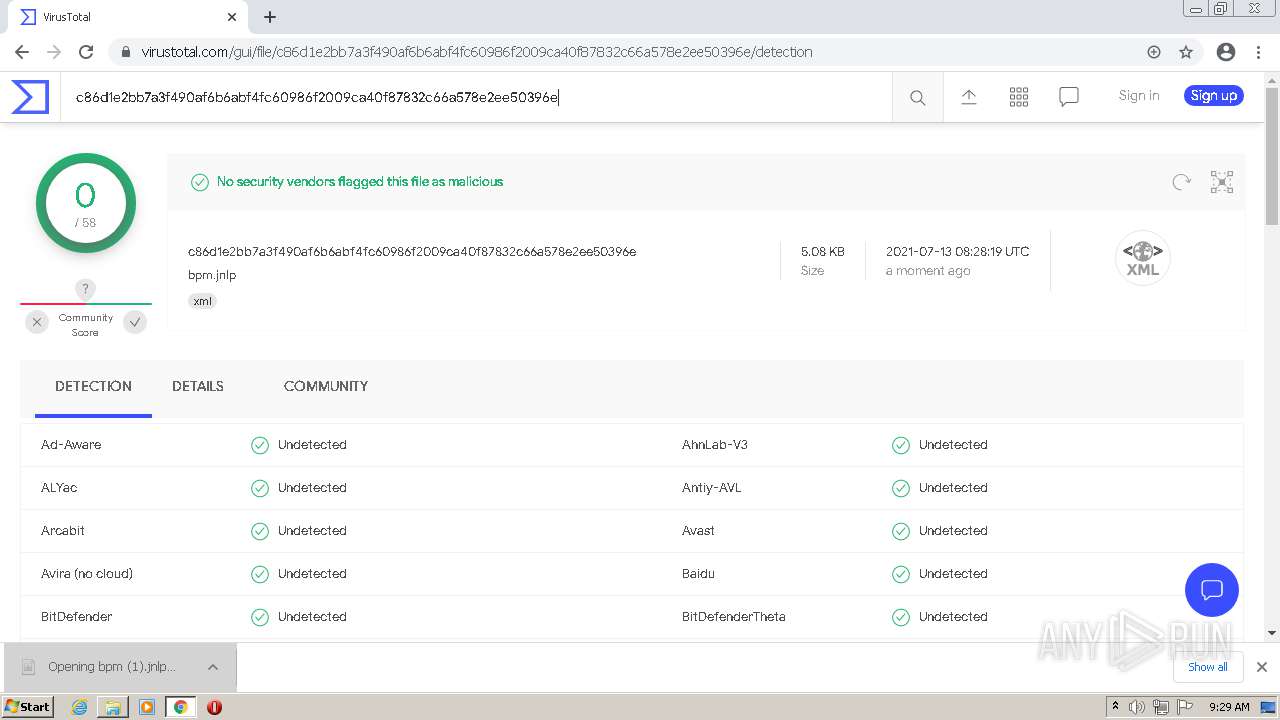Click the search magnifier icon
The height and width of the screenshot is (720, 1280).
(x=917, y=97)
